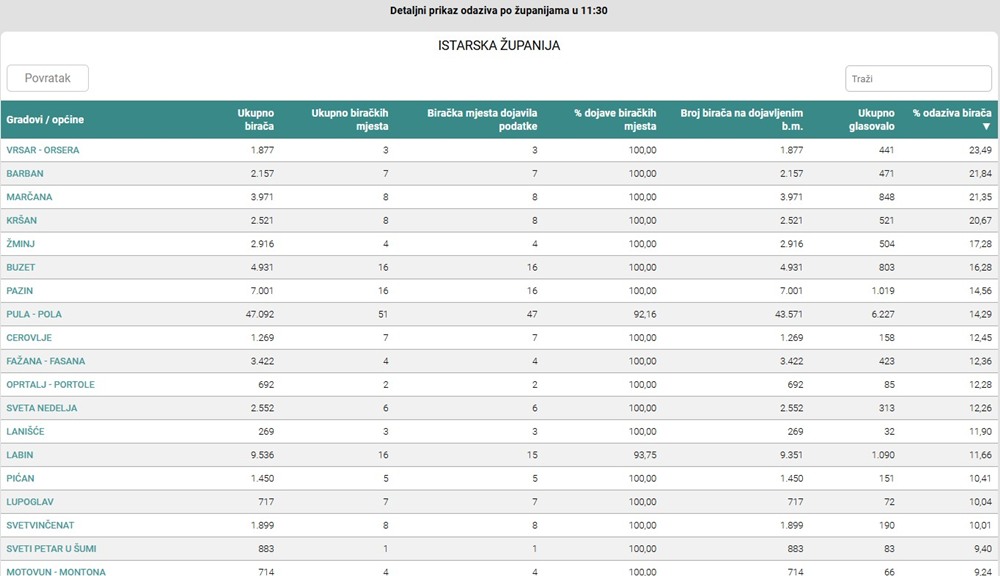Select the SVETI PETAR U ŠUMI link

point(52,549)
